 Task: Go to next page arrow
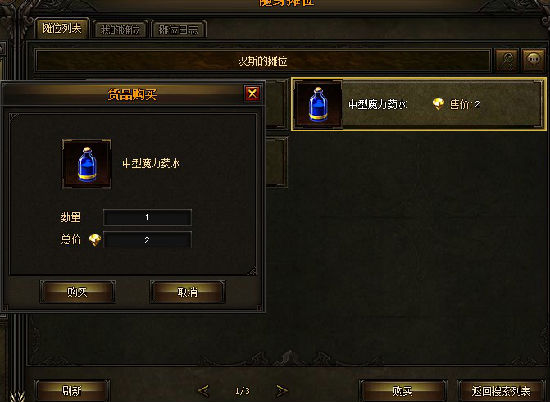click(x=281, y=390)
